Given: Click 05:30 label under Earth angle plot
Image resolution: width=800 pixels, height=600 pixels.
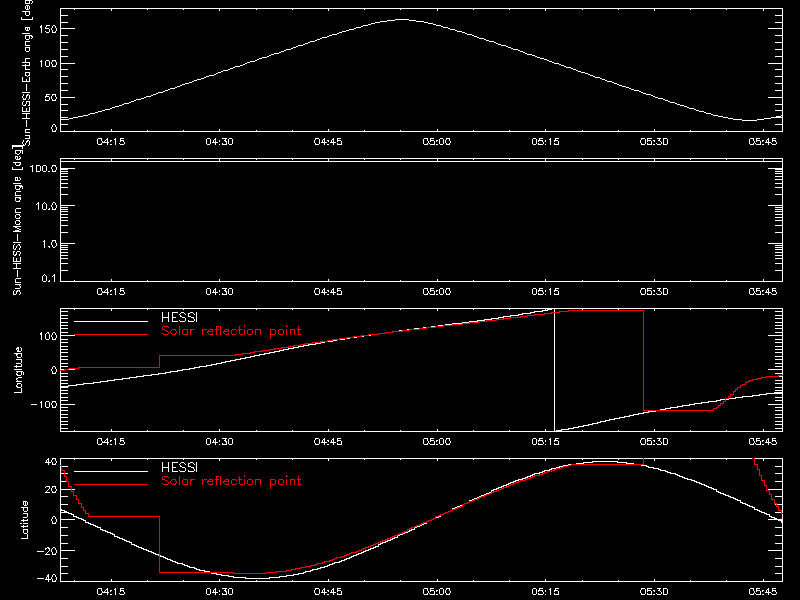Looking at the screenshot, I should click(x=654, y=142).
